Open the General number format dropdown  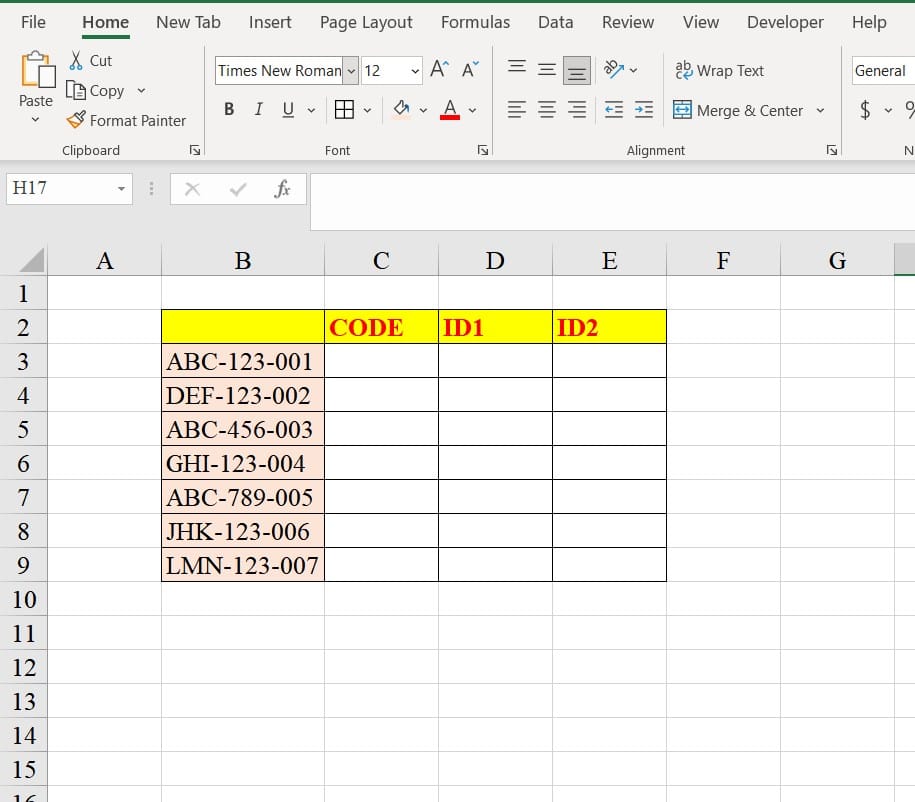[x=880, y=70]
